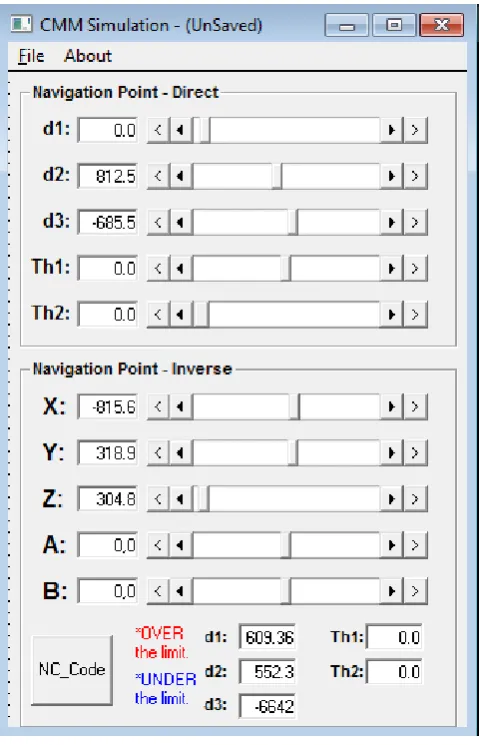479x745 pixels.
Task: Click d1 row outer left chevron
Action: coord(158,130)
